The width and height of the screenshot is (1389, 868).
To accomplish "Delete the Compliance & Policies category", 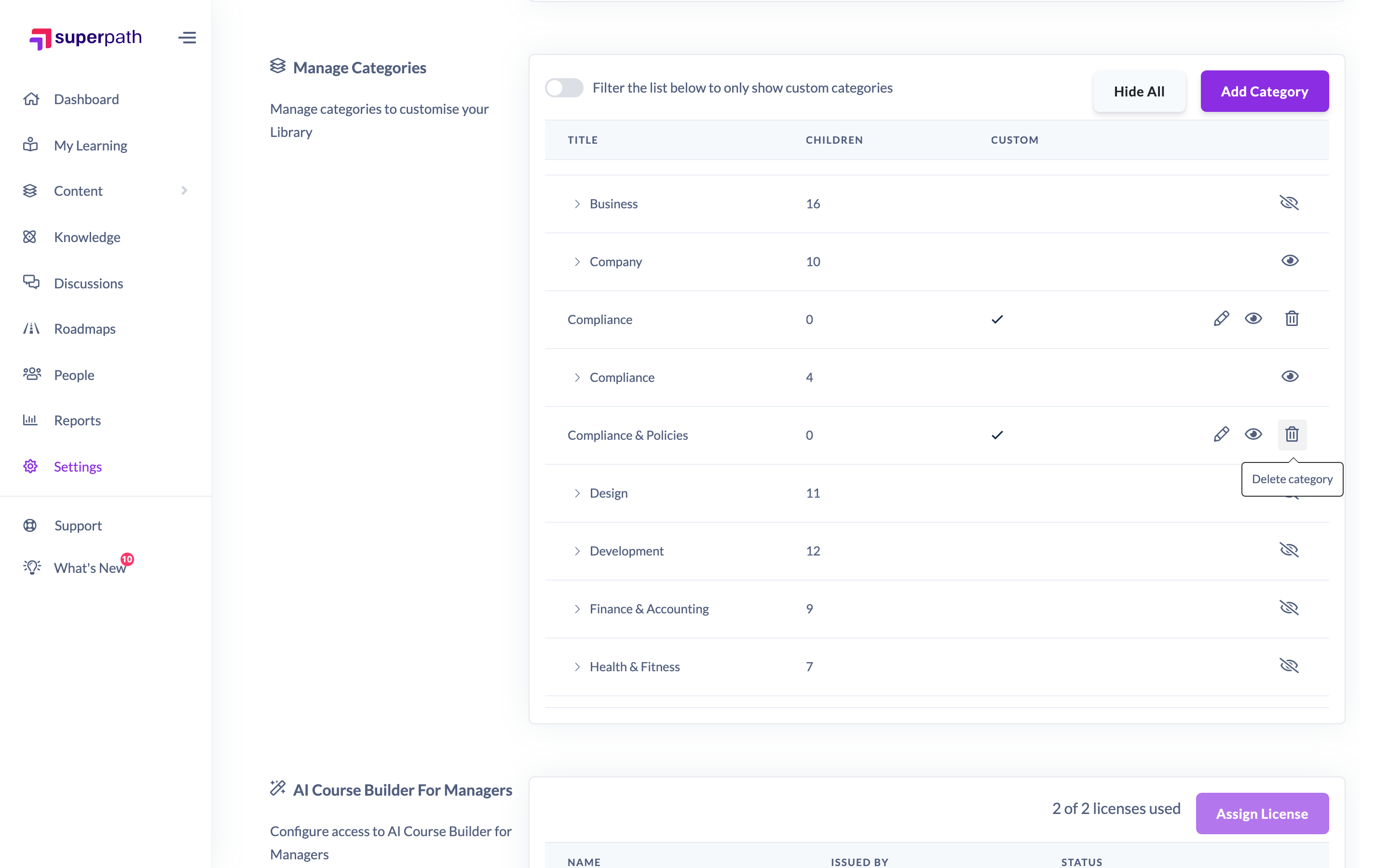I will [x=1292, y=434].
